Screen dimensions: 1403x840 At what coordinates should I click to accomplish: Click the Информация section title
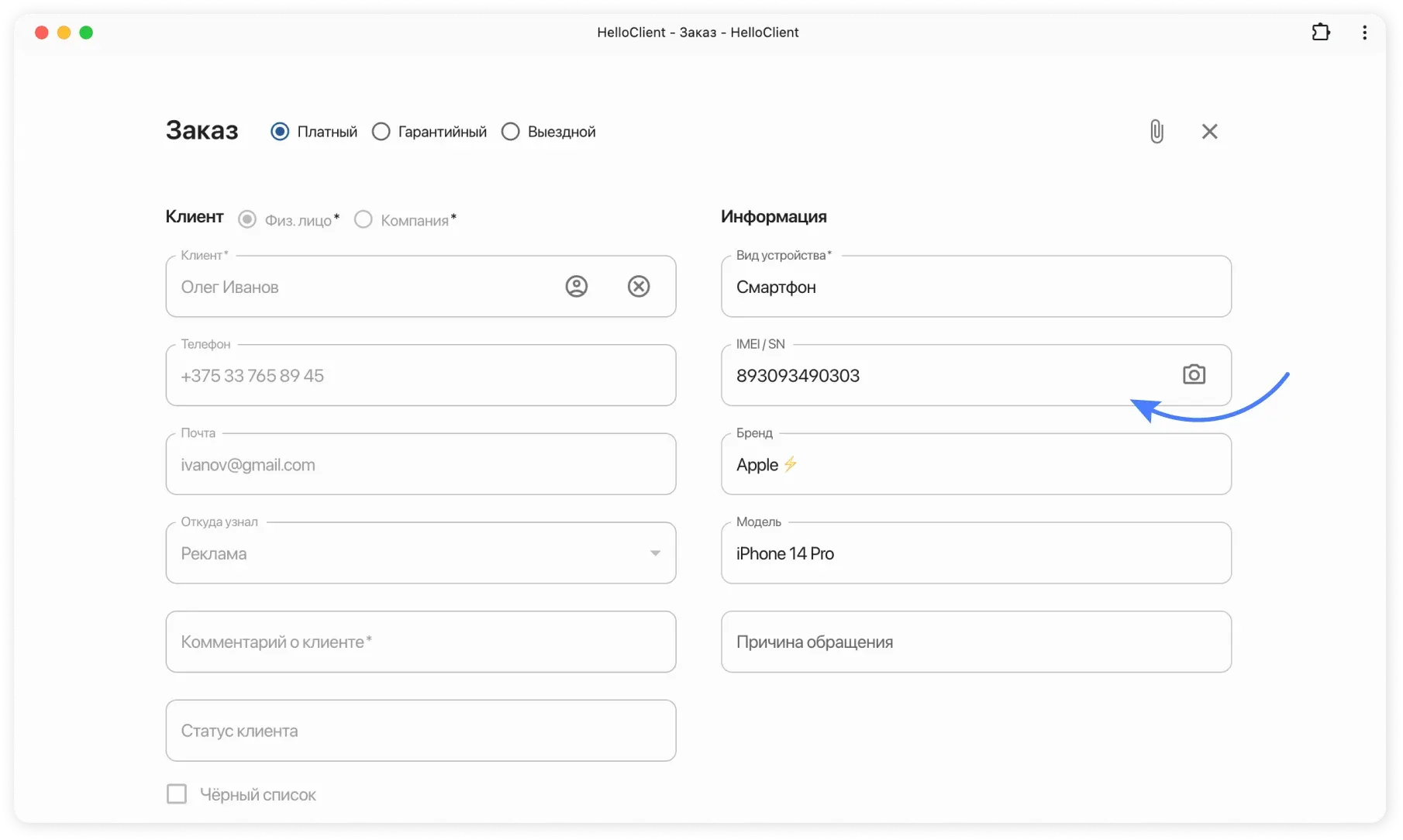click(774, 216)
